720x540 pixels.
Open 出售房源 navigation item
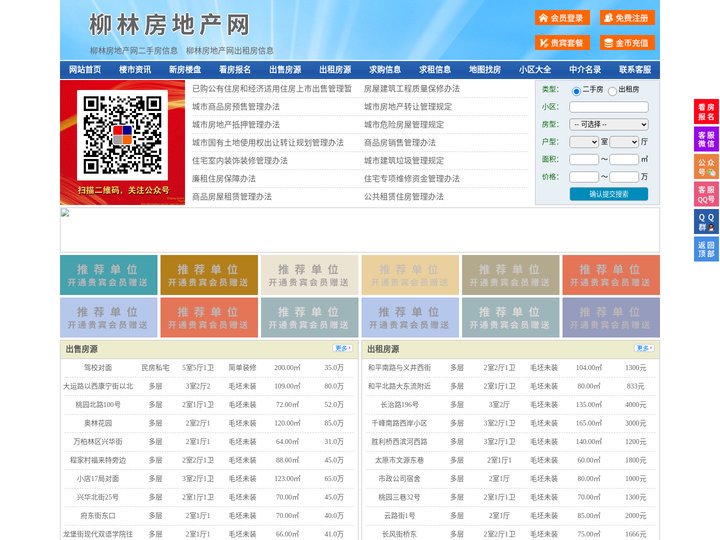(285, 70)
